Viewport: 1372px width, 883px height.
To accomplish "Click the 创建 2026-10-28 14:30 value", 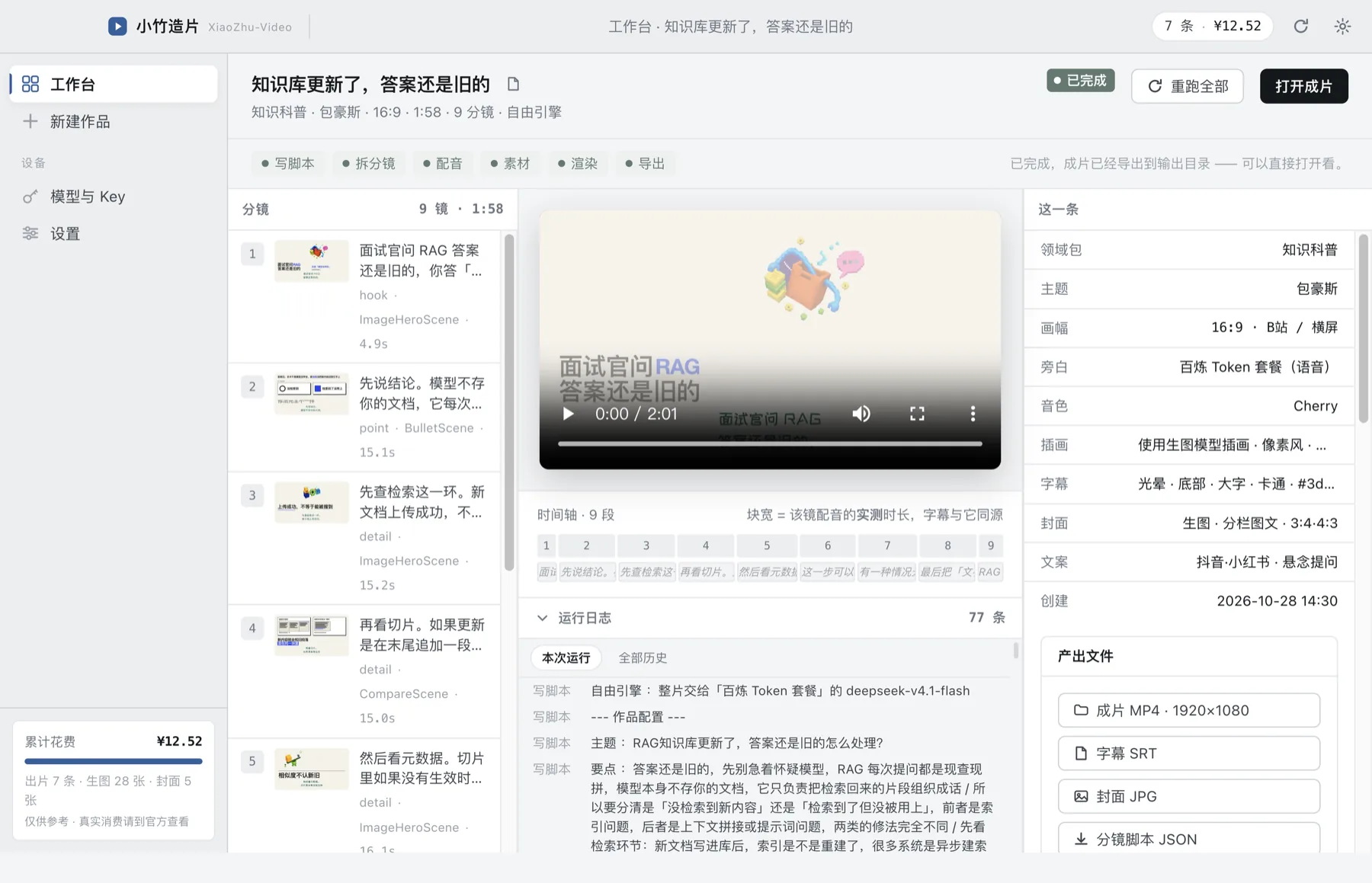I will (1277, 601).
